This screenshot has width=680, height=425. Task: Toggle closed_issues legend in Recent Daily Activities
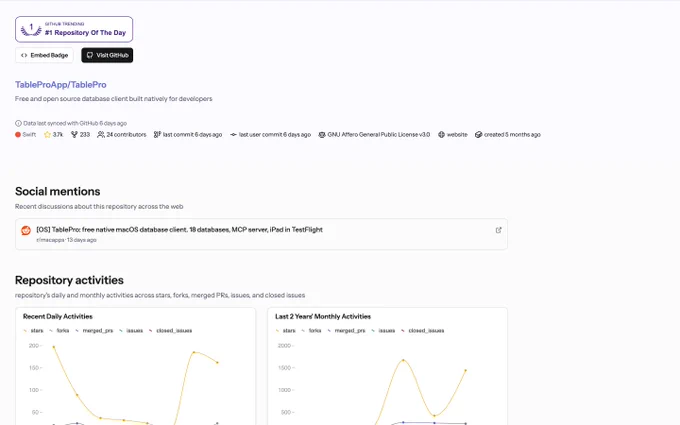[170, 330]
